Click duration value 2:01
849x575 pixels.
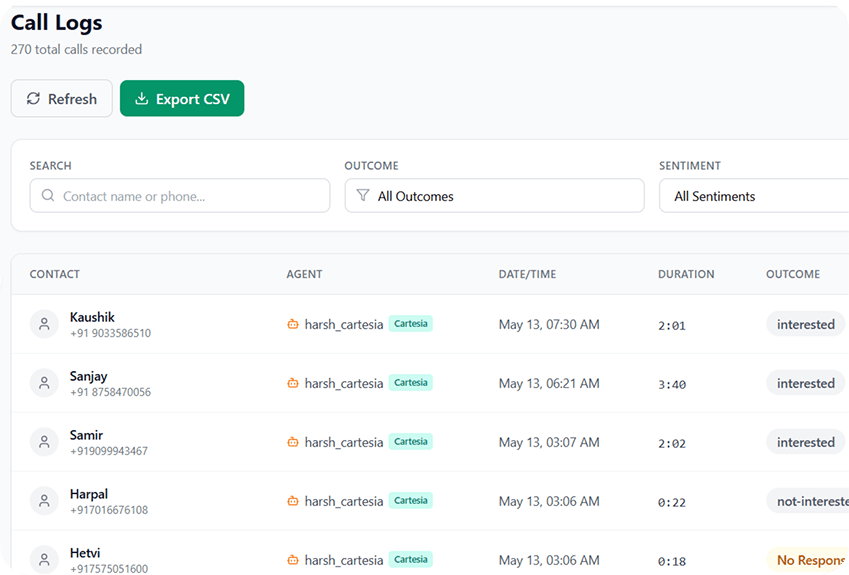(672, 325)
